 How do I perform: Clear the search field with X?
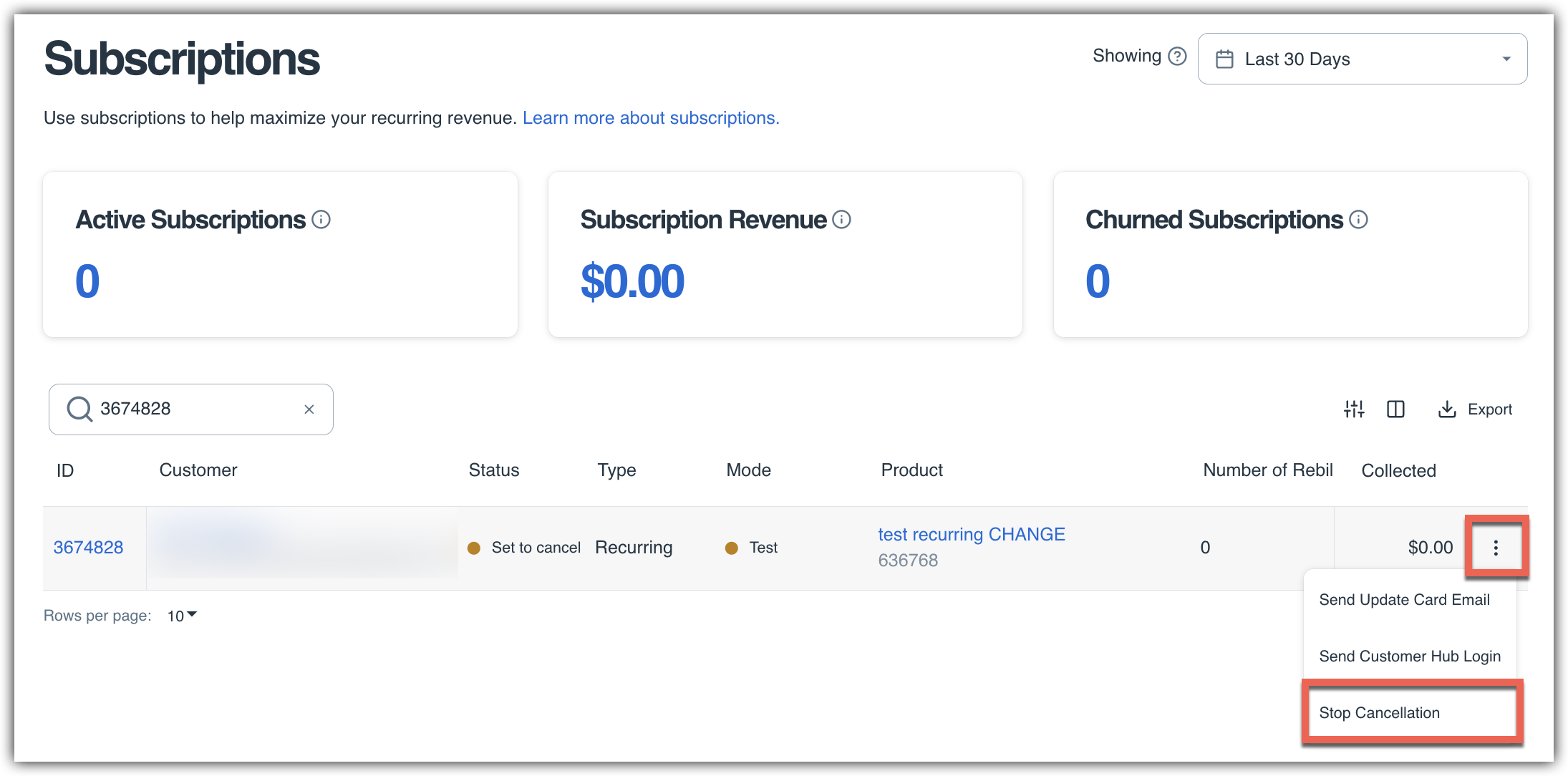309,409
